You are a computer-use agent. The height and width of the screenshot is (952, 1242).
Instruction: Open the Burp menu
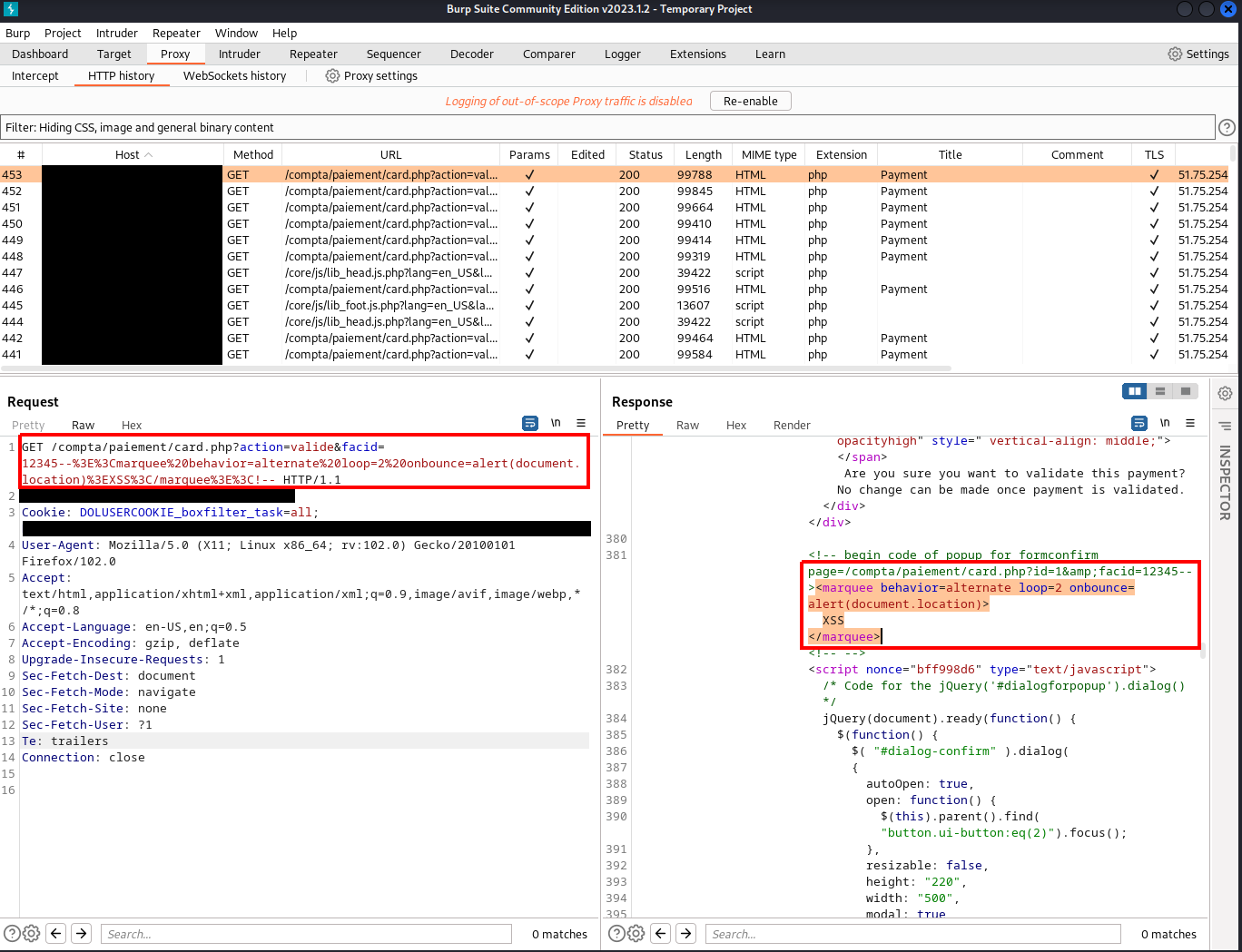(x=17, y=33)
